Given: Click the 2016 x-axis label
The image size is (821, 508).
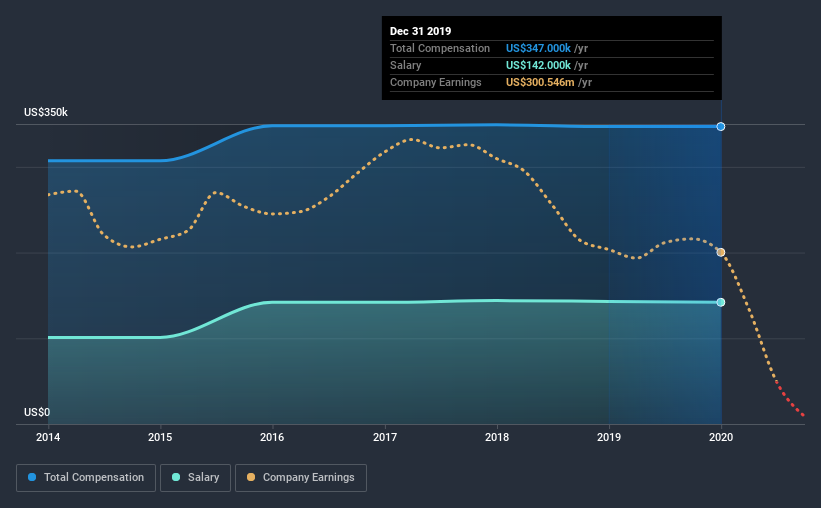Looking at the screenshot, I should 272,437.
